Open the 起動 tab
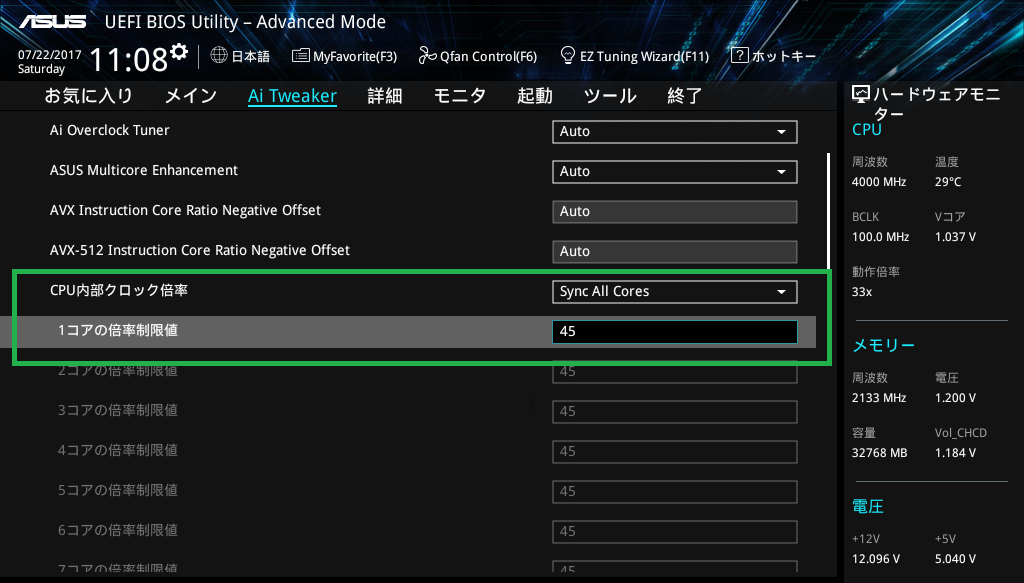 (535, 96)
